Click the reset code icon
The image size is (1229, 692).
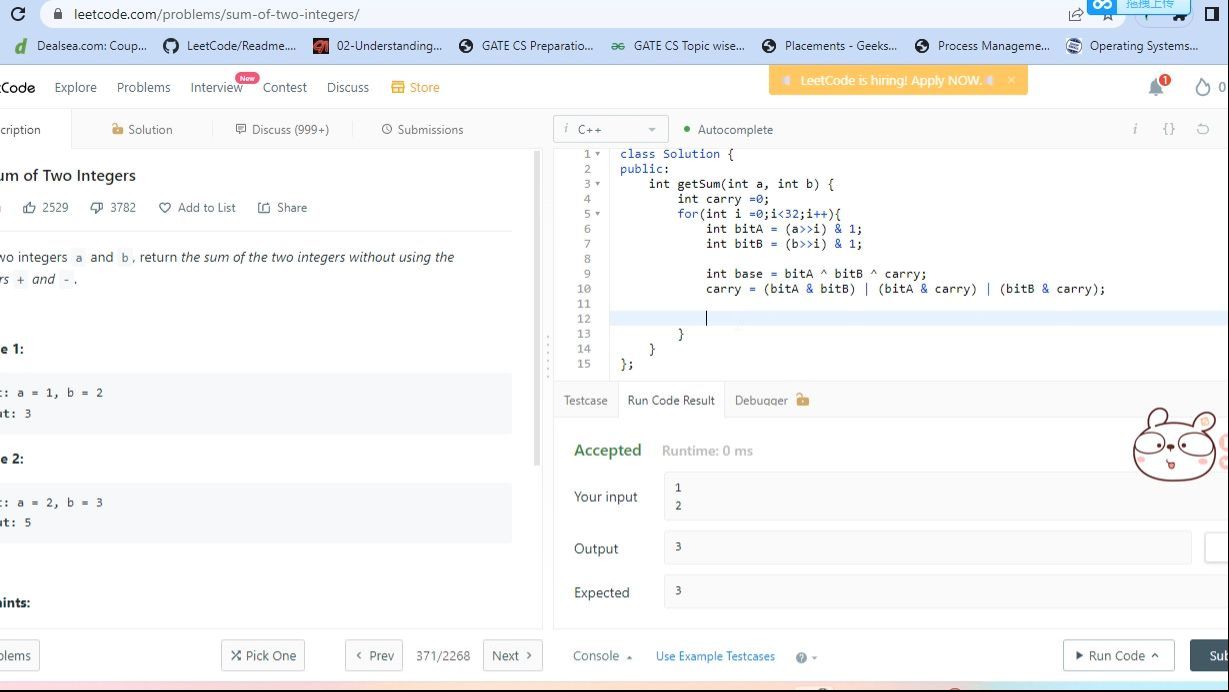click(x=1202, y=129)
